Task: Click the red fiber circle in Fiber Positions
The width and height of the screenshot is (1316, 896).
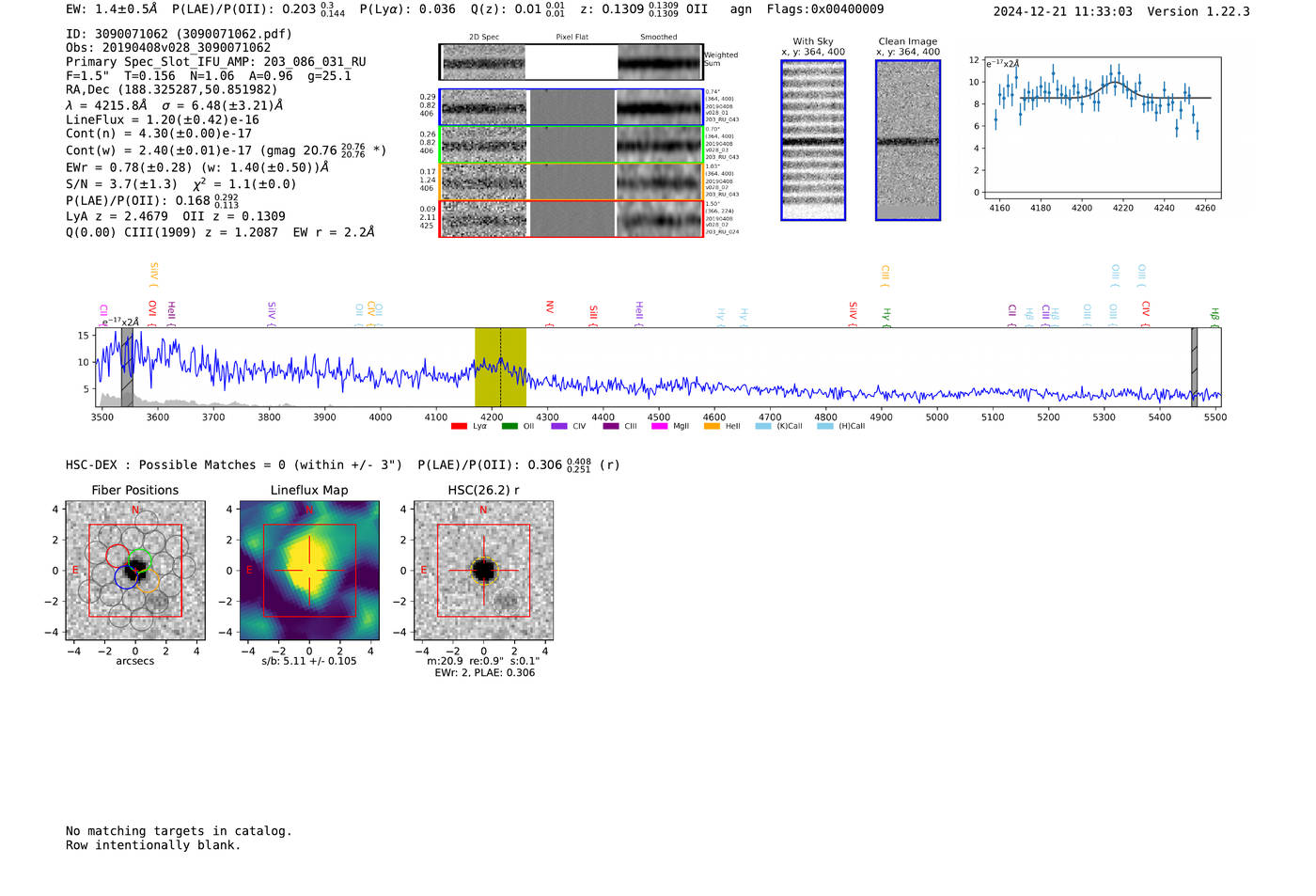Action: pos(117,556)
